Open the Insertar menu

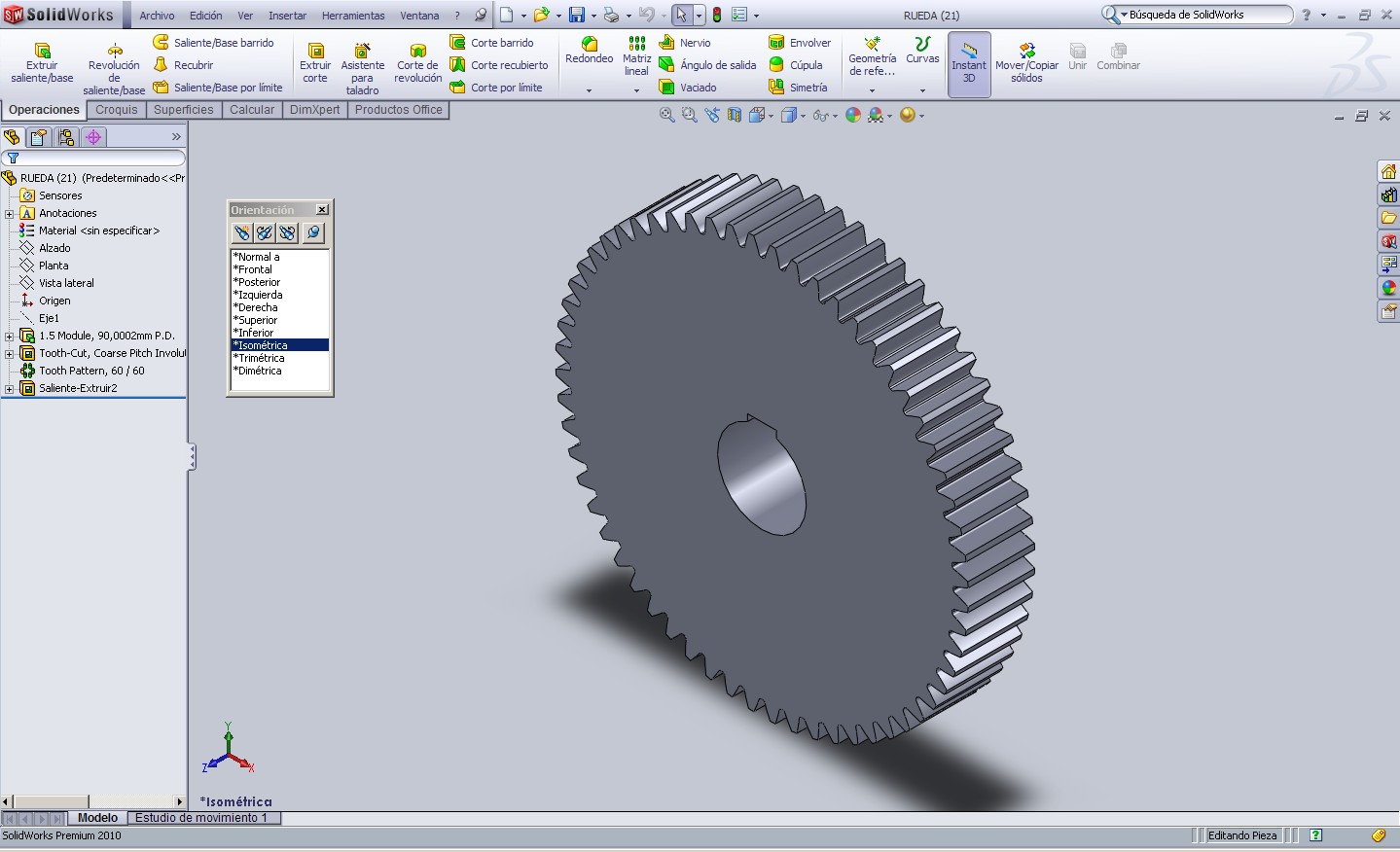(x=287, y=16)
